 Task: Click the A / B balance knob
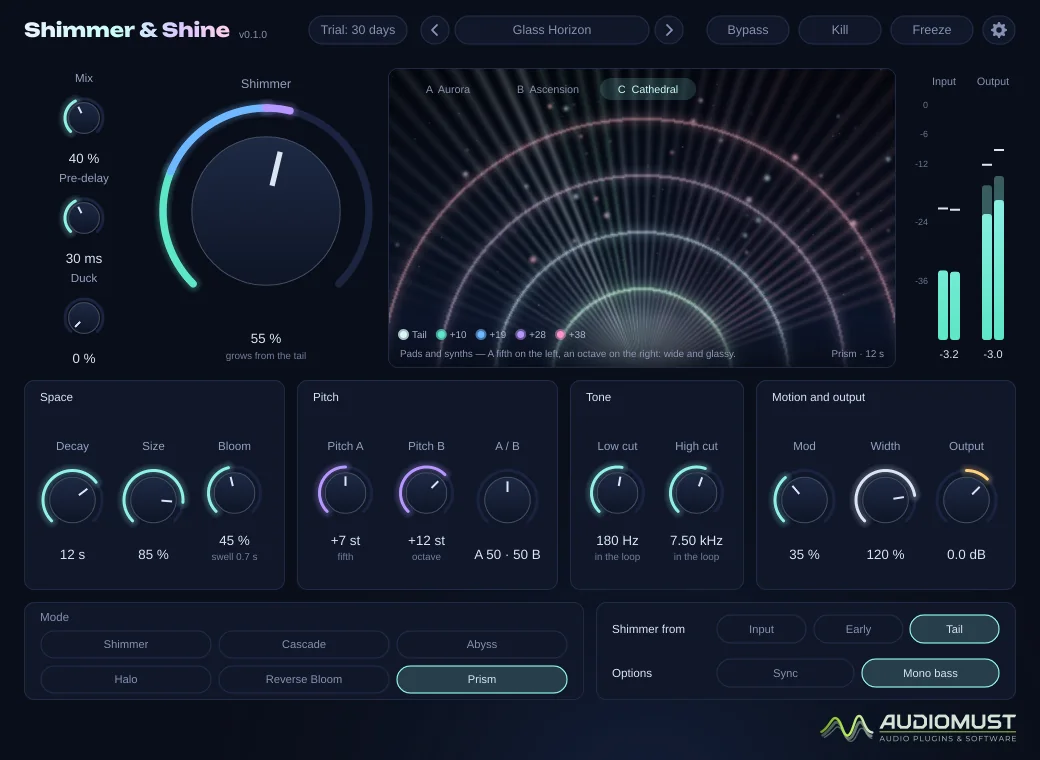pyautogui.click(x=507, y=499)
